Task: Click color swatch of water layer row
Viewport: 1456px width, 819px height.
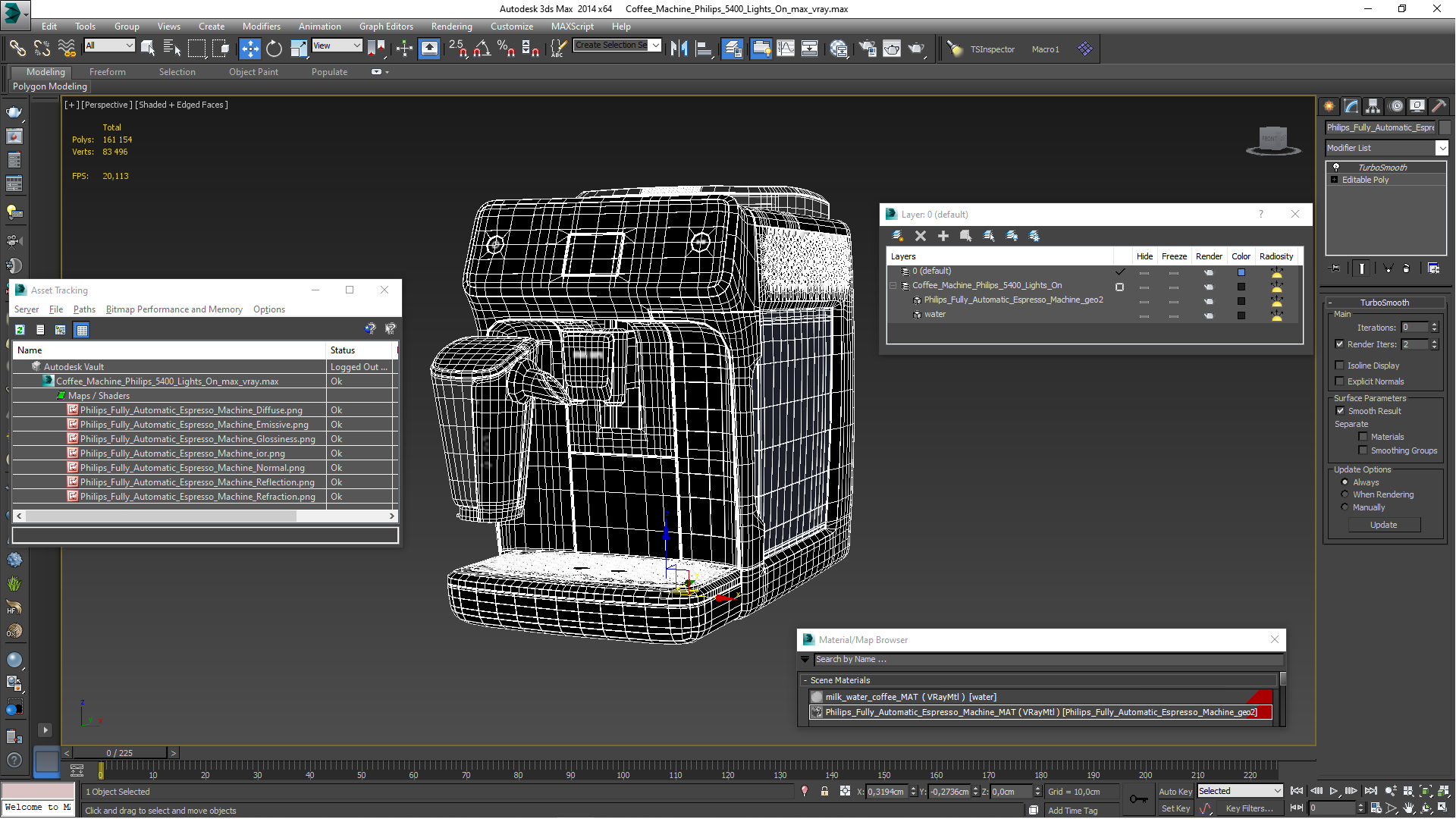Action: coord(1241,315)
